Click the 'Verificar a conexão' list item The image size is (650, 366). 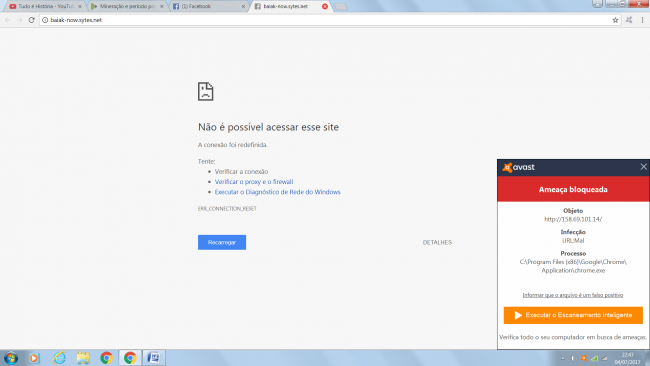point(241,172)
